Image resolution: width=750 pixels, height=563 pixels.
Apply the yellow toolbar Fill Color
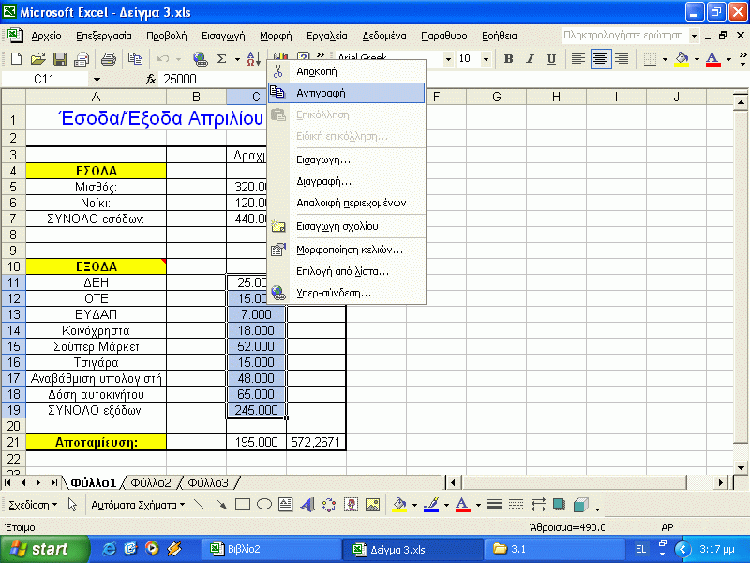[682, 59]
